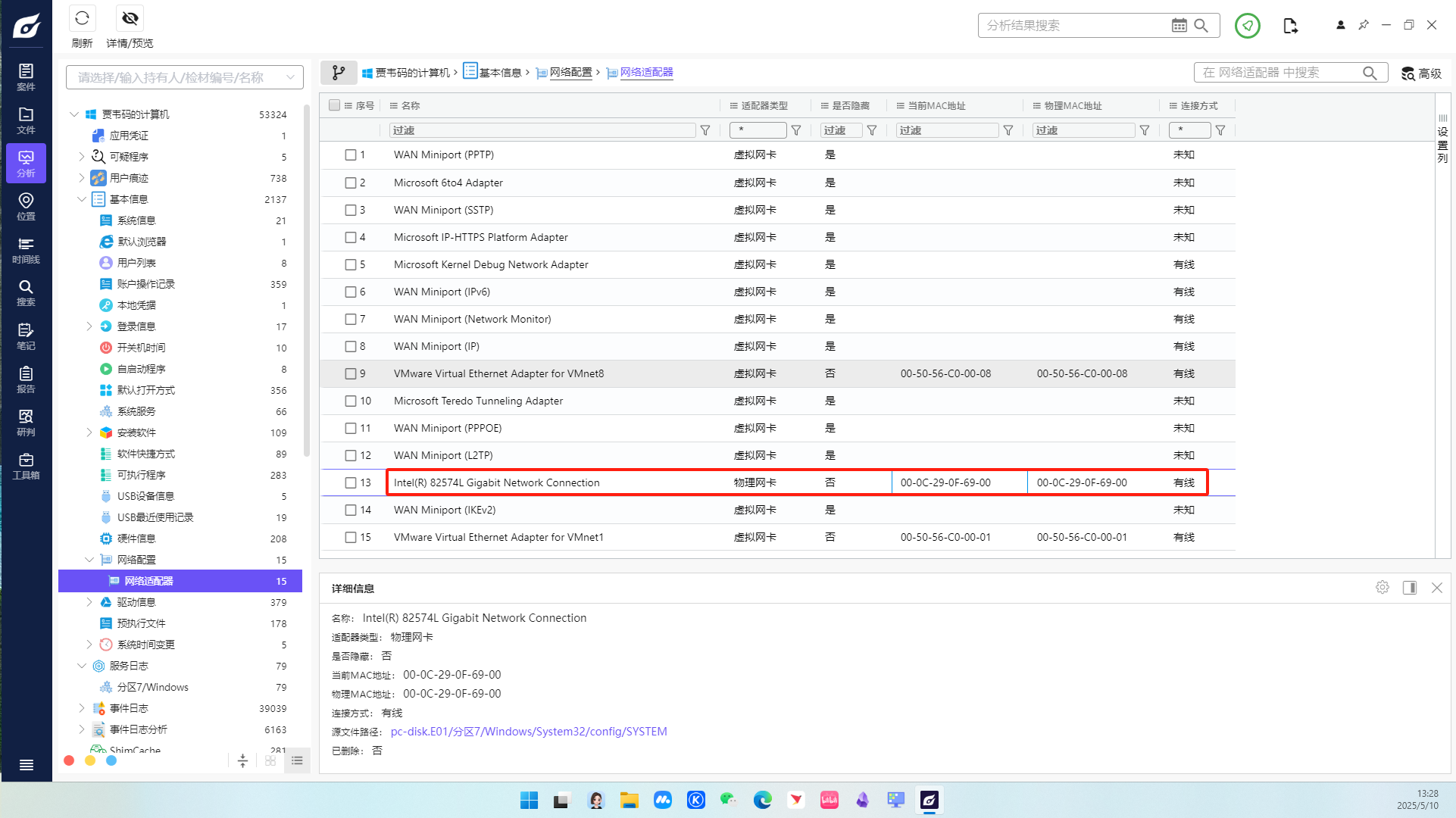Open the Timeline view in the sidebar
The height and width of the screenshot is (818, 1456).
tap(26, 250)
